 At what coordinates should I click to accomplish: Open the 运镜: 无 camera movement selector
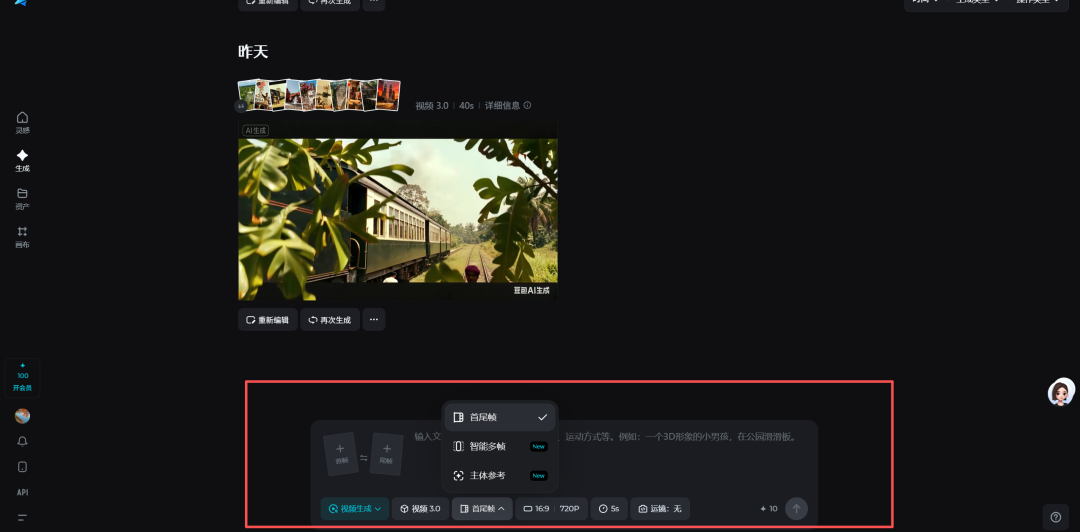pos(660,509)
